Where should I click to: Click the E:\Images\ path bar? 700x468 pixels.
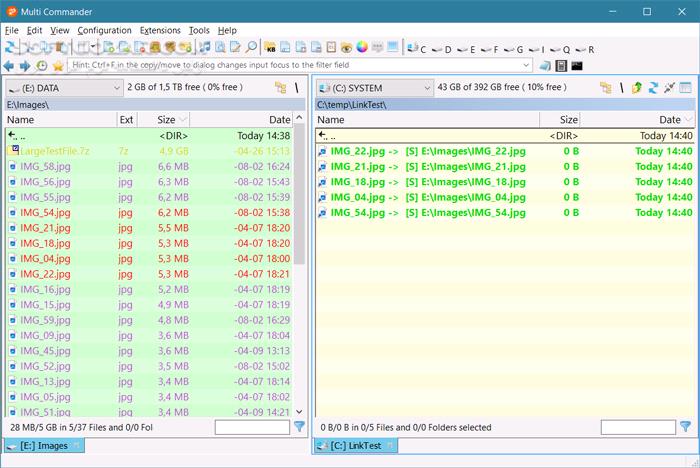click(x=154, y=105)
